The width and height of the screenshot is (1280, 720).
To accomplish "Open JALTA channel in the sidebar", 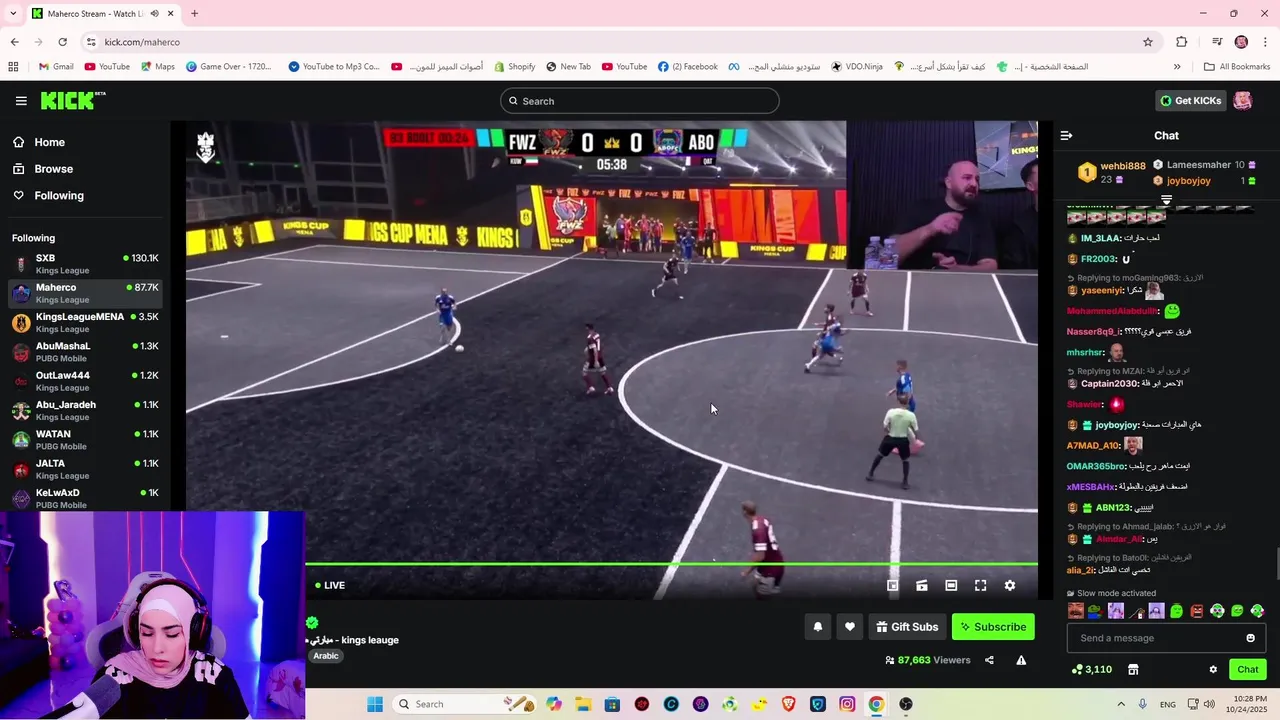I will [85, 469].
